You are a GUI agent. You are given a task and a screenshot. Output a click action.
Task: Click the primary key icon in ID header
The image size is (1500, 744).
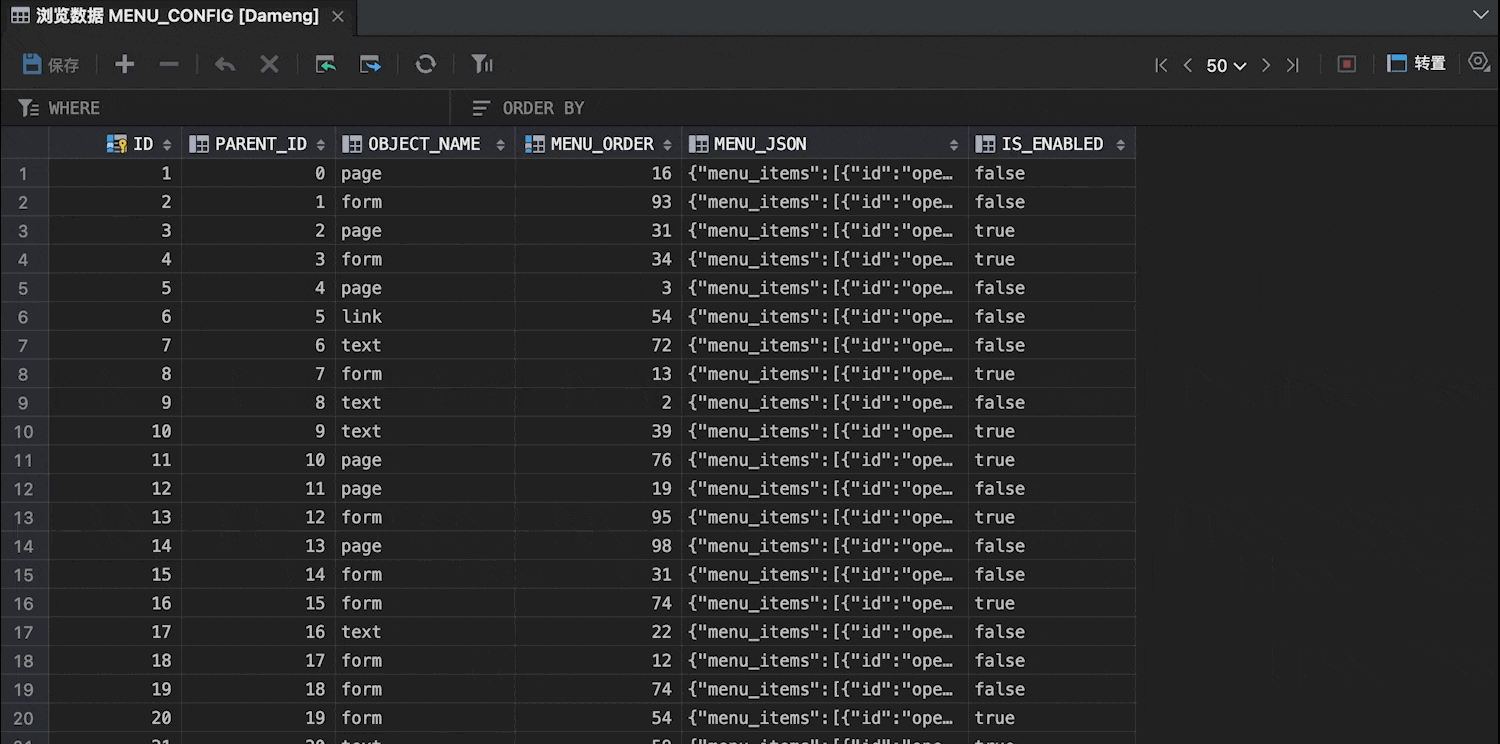pyautogui.click(x=116, y=144)
